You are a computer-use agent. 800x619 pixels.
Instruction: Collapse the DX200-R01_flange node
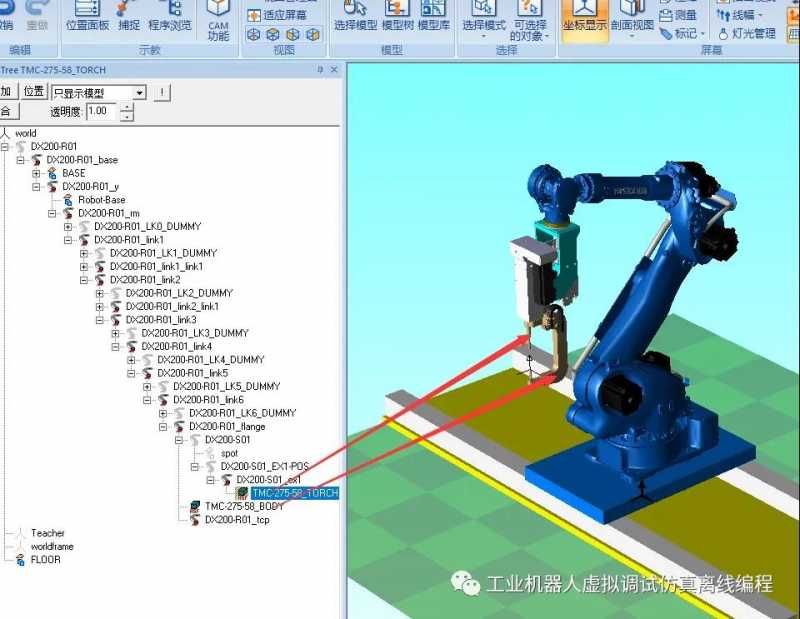coord(163,427)
